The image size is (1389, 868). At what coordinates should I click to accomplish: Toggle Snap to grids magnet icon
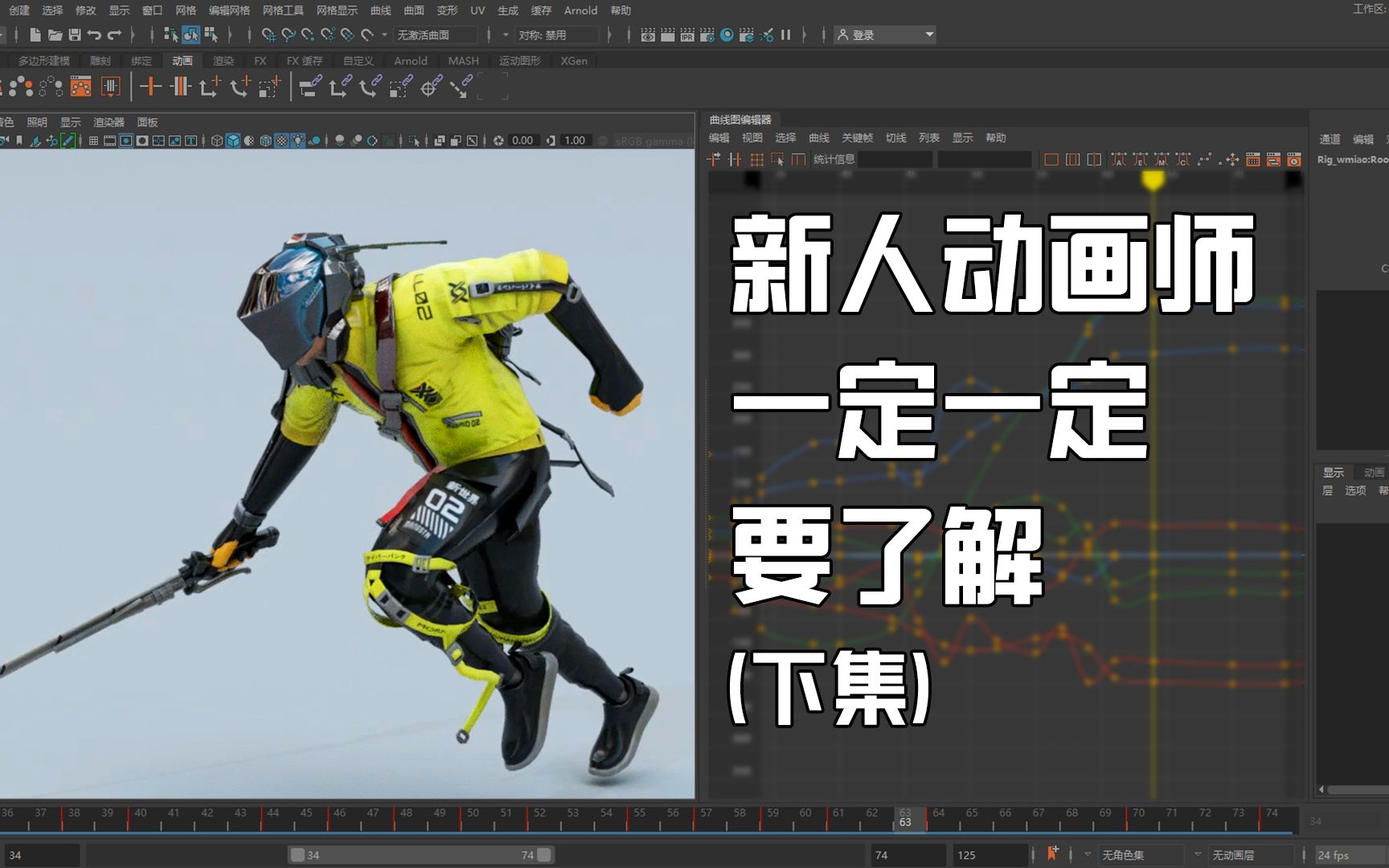(268, 35)
